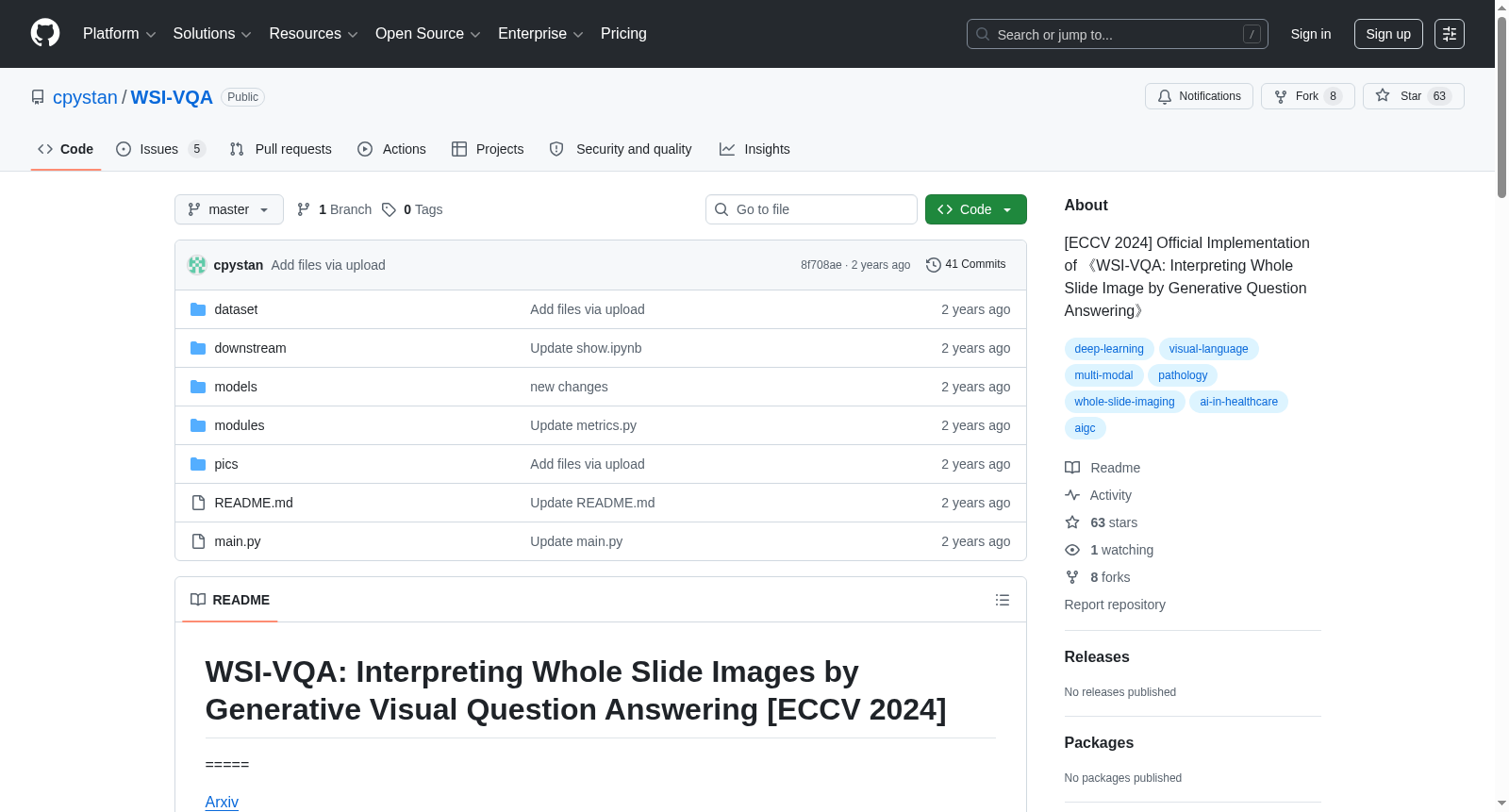Click the Activity pulse icon in About
The image size is (1509, 812).
coord(1072,495)
